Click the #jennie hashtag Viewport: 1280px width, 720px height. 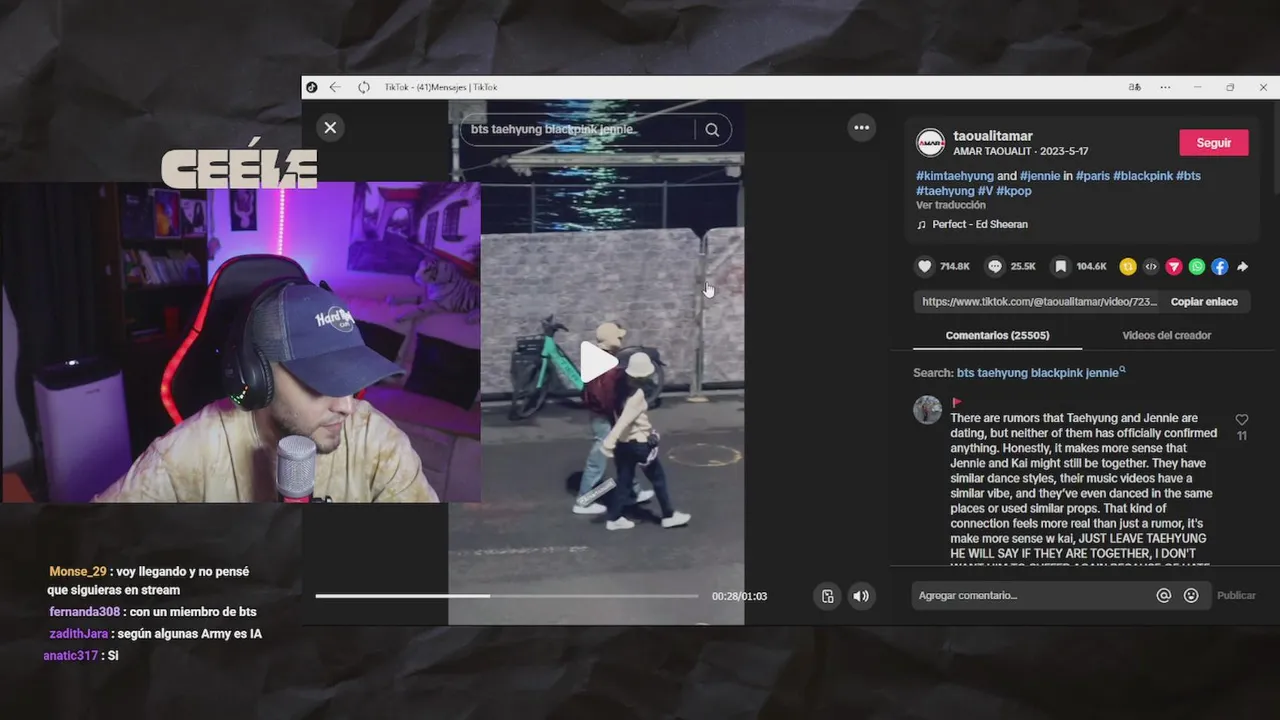click(1039, 175)
